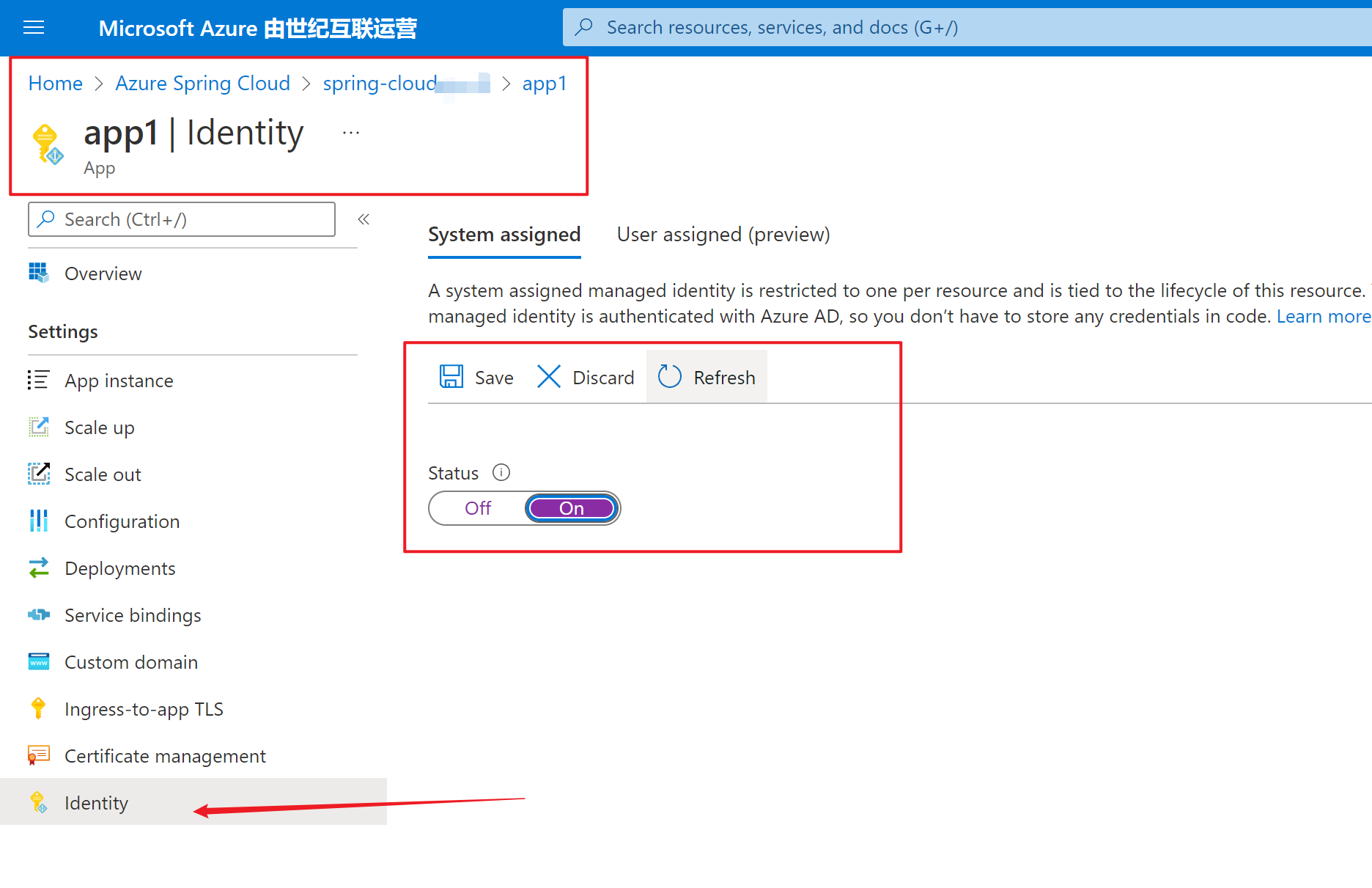Click the Status info icon
1372x888 pixels.
(501, 472)
